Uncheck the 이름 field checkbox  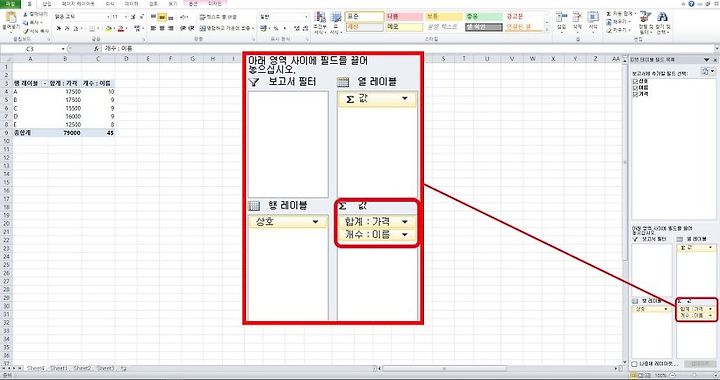(636, 88)
